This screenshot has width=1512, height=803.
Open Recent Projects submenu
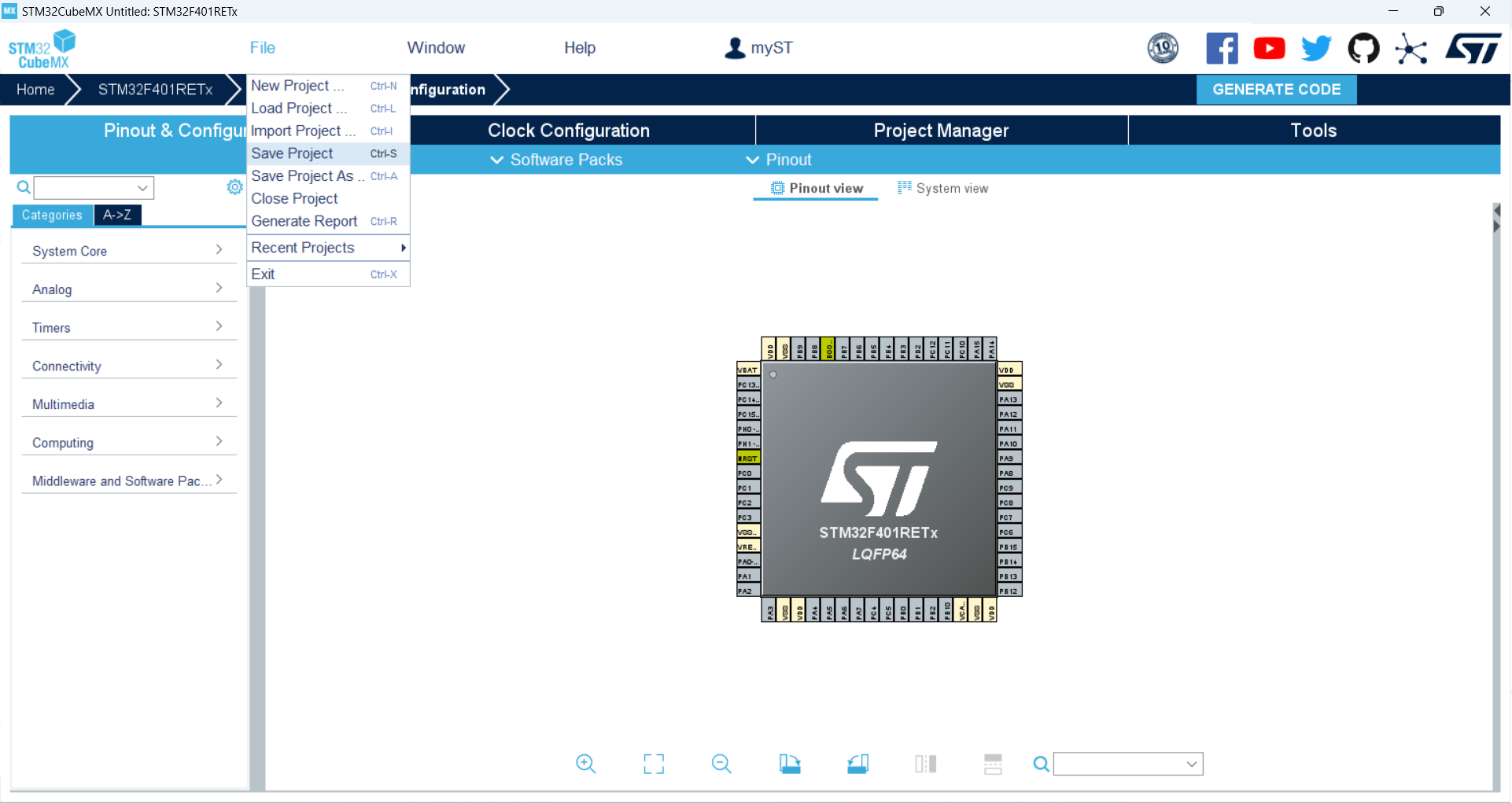[328, 248]
